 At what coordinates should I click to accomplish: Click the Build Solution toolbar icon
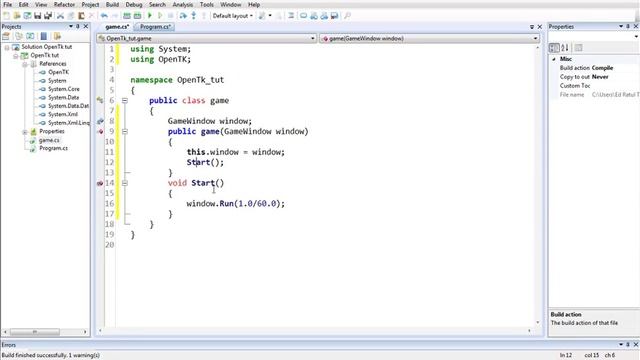point(127,16)
